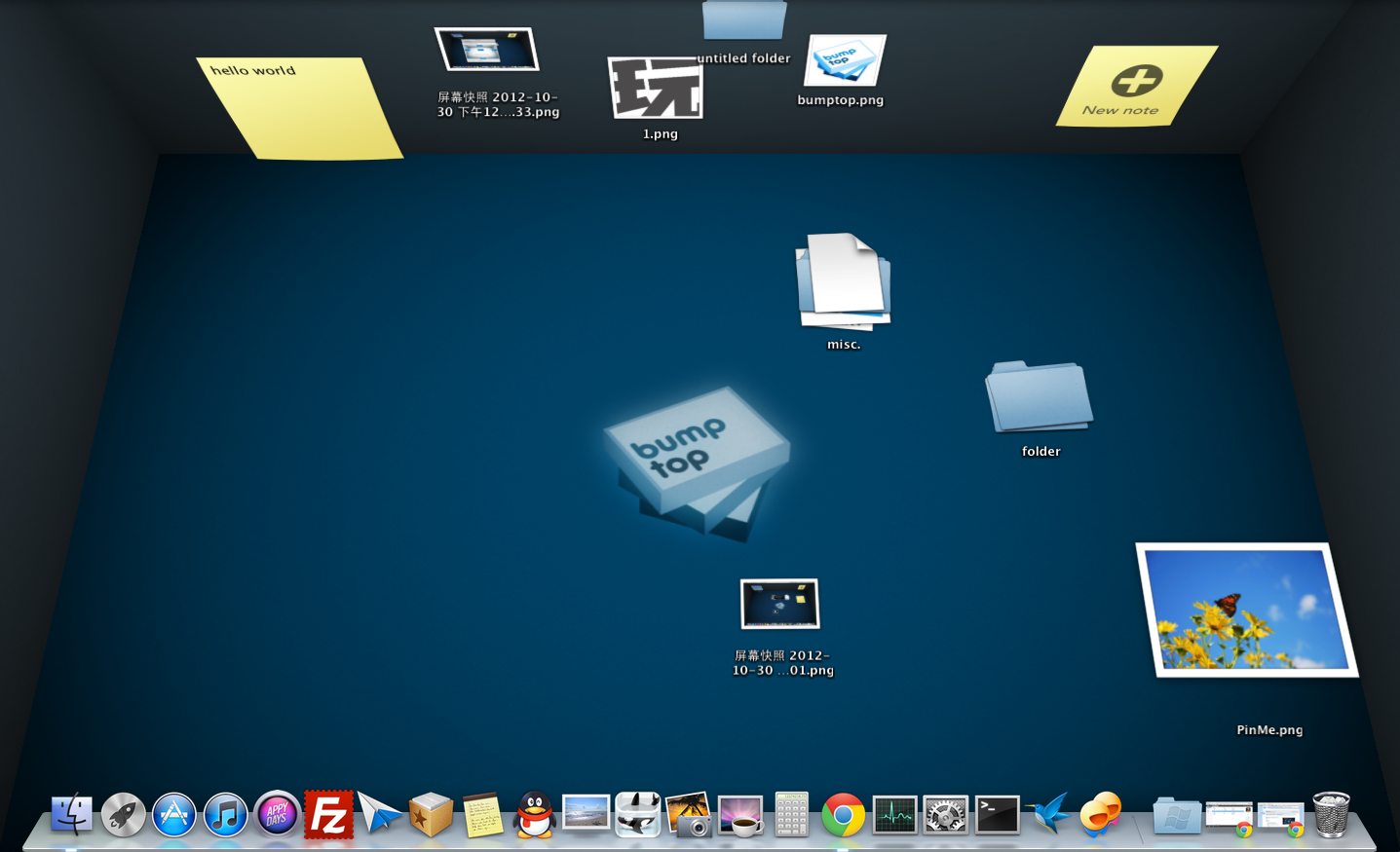Open the orca ice-cube dock icon
This screenshot has height=852, width=1400.
point(638,814)
